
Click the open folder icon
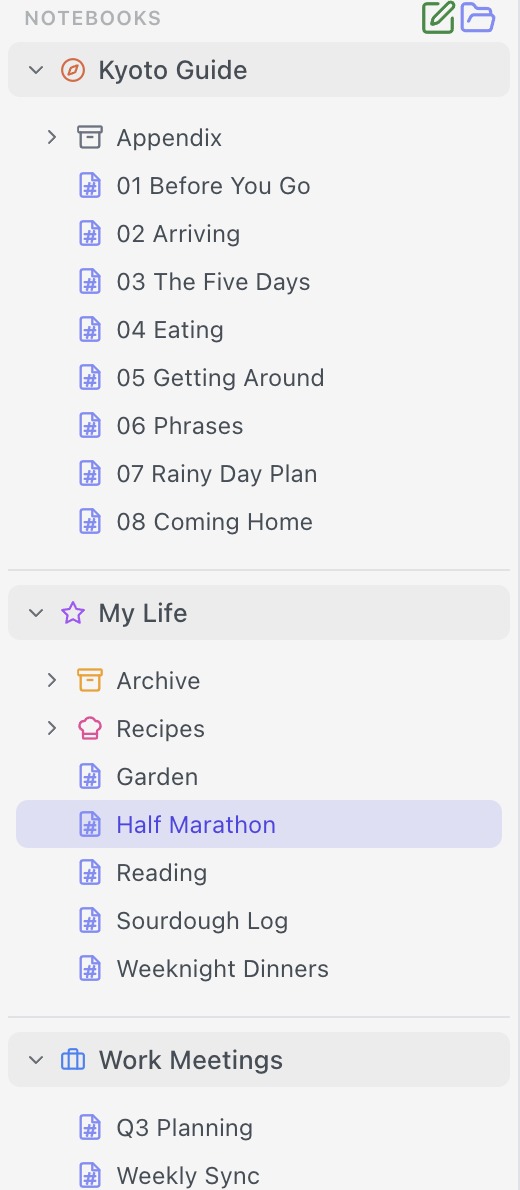point(478,17)
